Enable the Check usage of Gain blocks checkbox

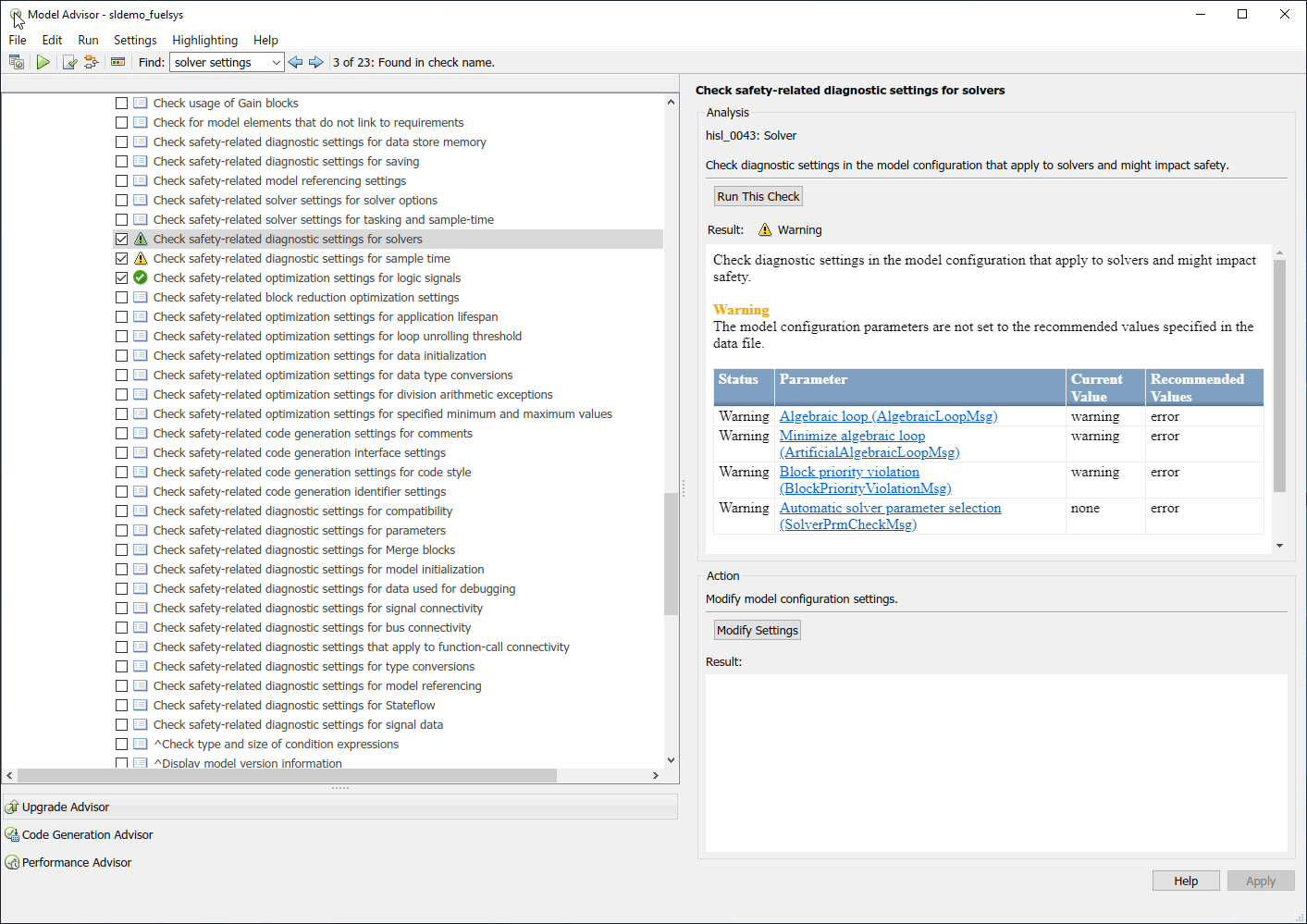click(x=121, y=104)
